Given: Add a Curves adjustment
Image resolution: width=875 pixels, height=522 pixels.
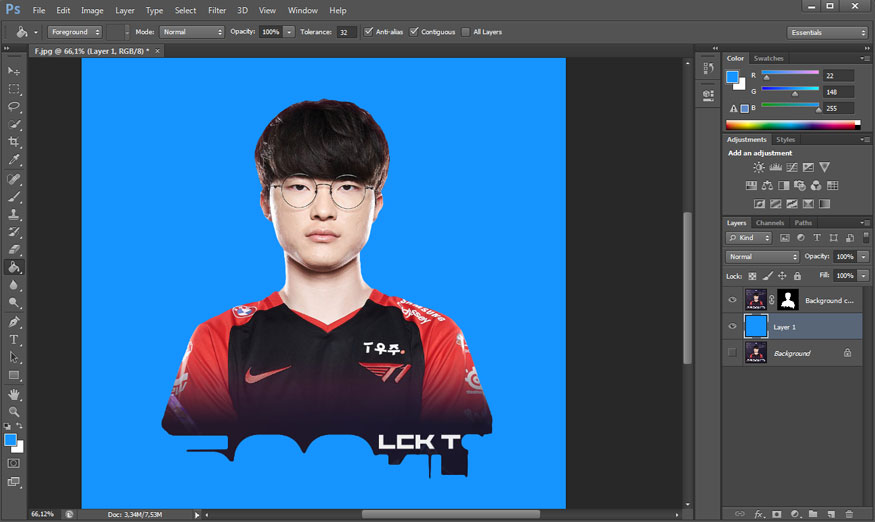Looking at the screenshot, I should [x=792, y=167].
